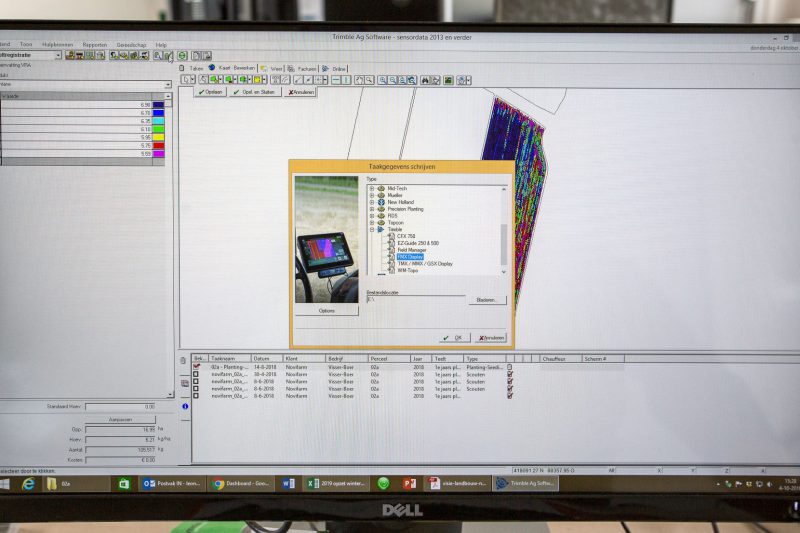Image resolution: width=800 pixels, height=533 pixels.
Task: Toggle right-side checkbox on the Planting-Seeding row
Action: (x=510, y=367)
